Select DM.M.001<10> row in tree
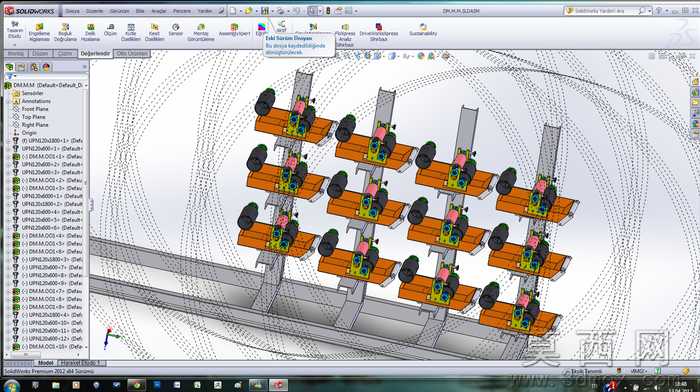 coord(48,346)
